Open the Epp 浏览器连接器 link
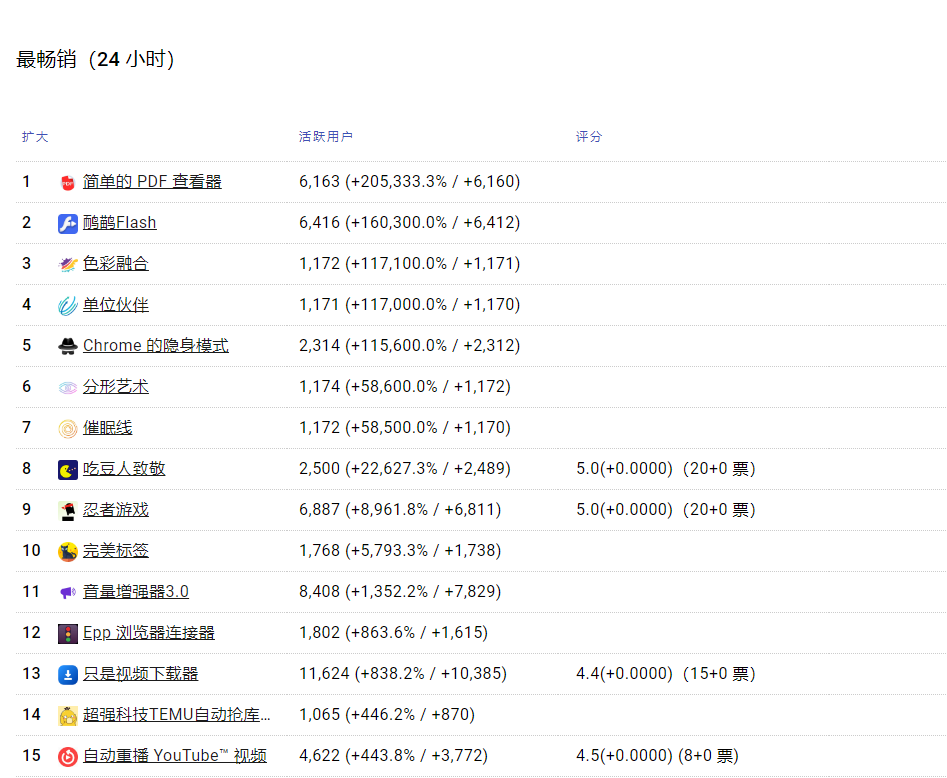 [149, 633]
